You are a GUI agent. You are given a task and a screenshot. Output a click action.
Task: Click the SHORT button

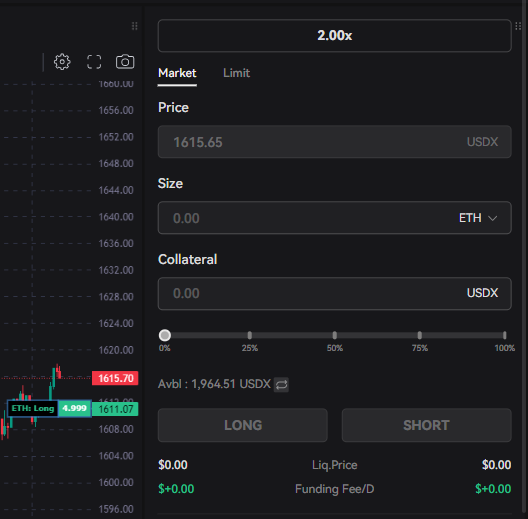[x=427, y=425]
